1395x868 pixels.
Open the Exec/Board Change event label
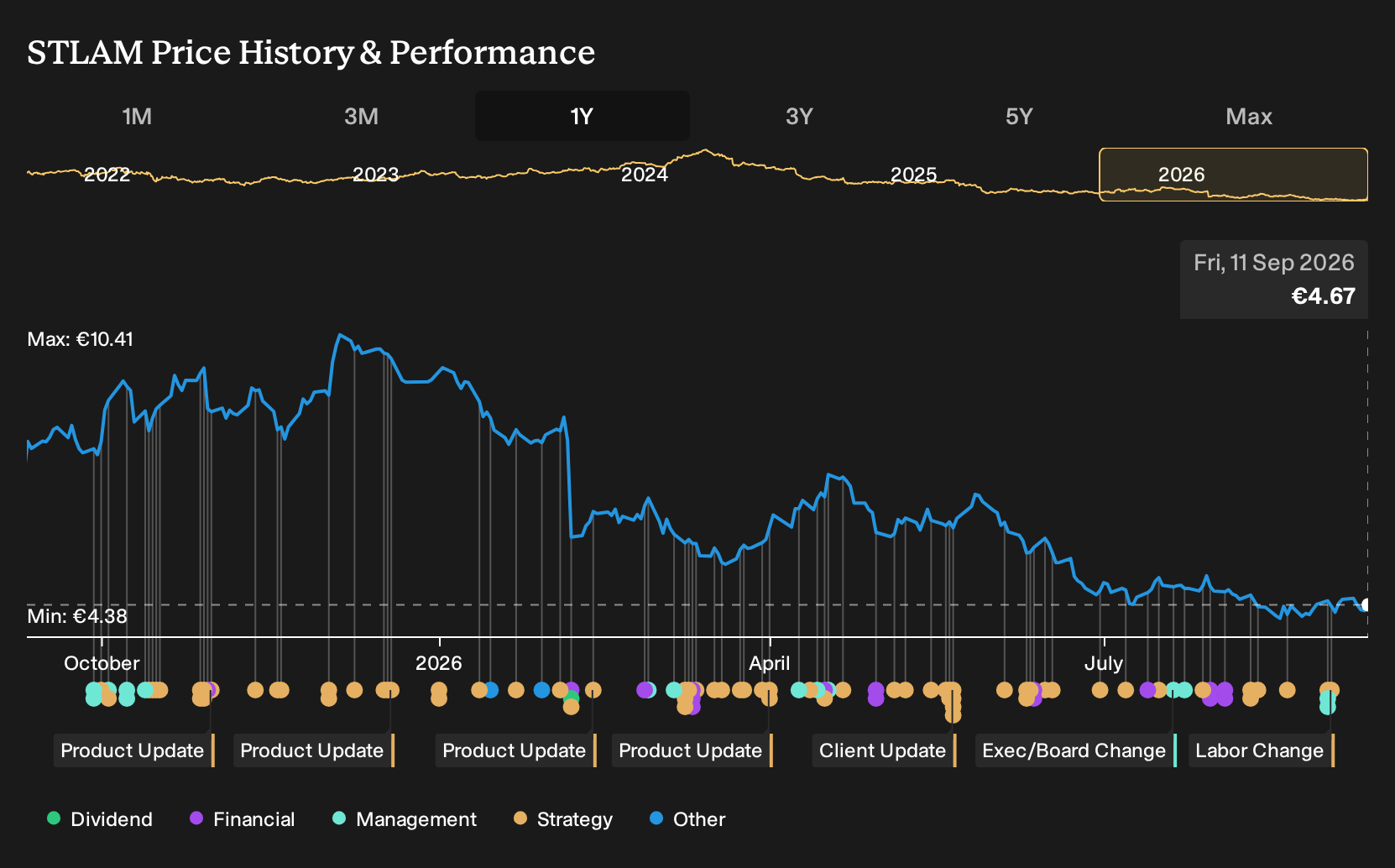(x=1076, y=750)
